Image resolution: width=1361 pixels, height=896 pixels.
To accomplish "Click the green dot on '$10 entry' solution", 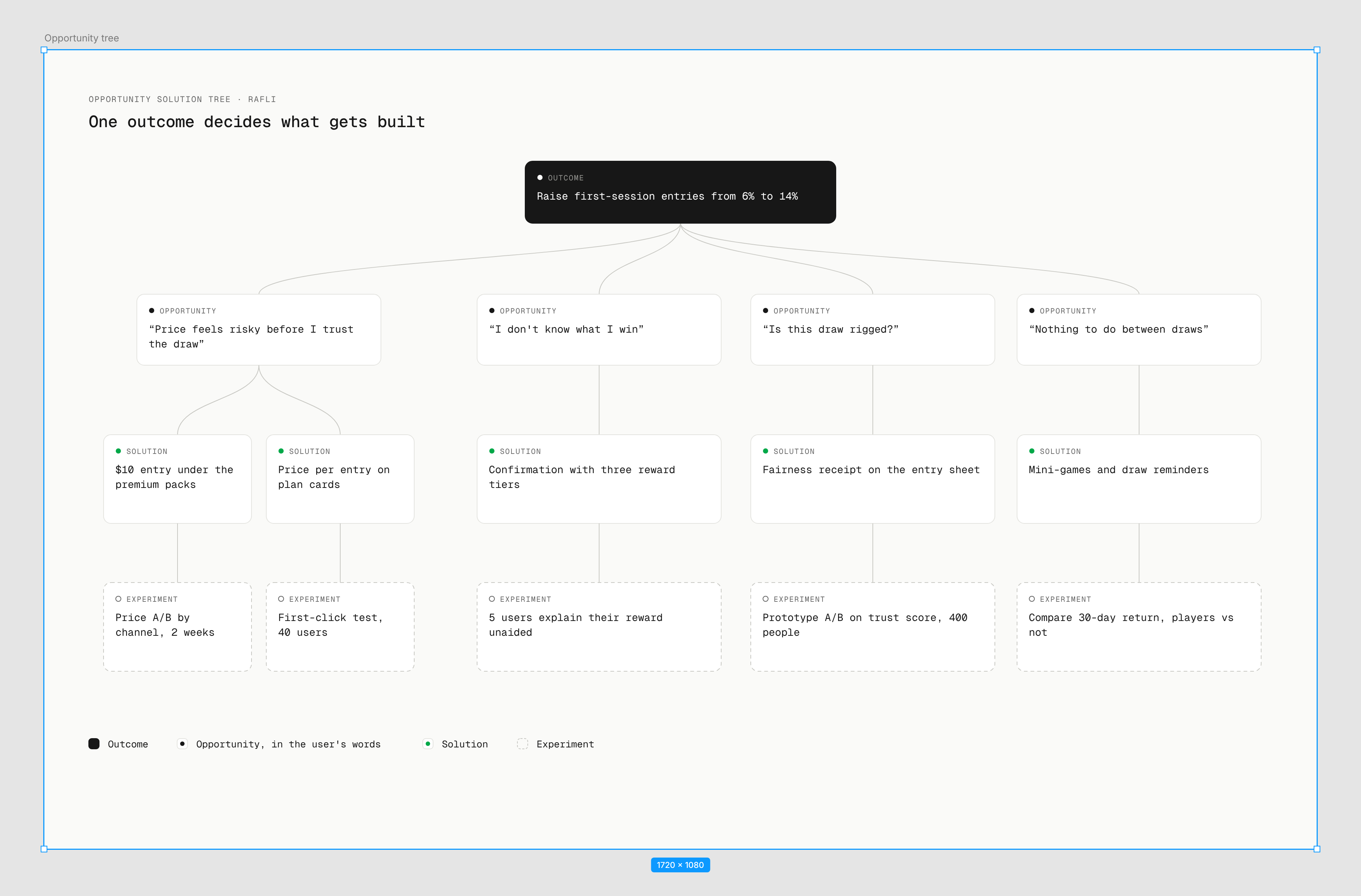I will 118,451.
